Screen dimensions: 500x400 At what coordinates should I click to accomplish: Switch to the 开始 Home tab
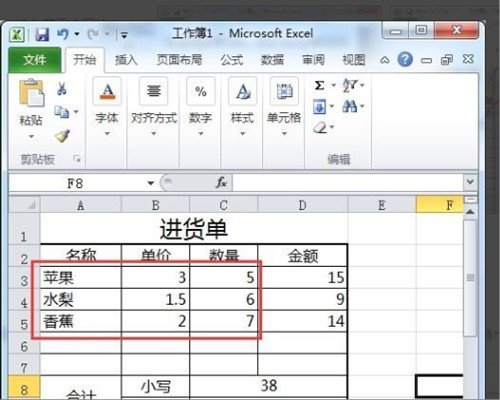85,60
